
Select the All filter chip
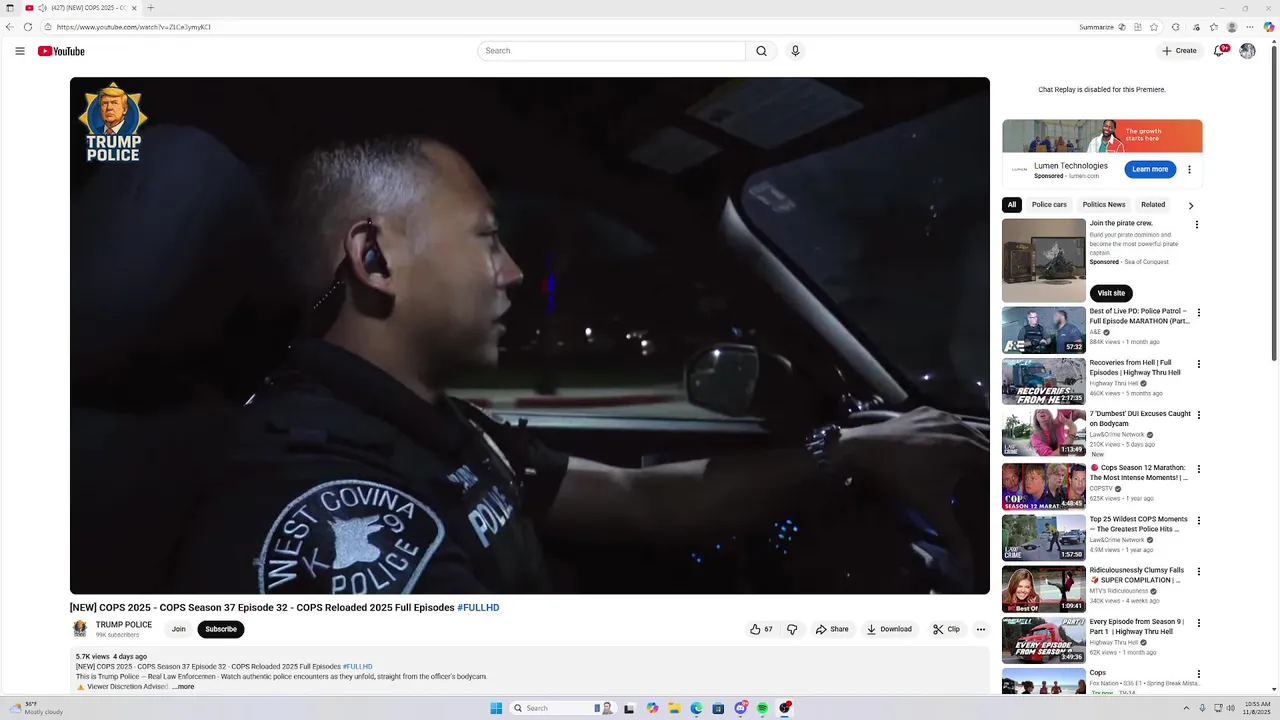pyautogui.click(x=1012, y=205)
